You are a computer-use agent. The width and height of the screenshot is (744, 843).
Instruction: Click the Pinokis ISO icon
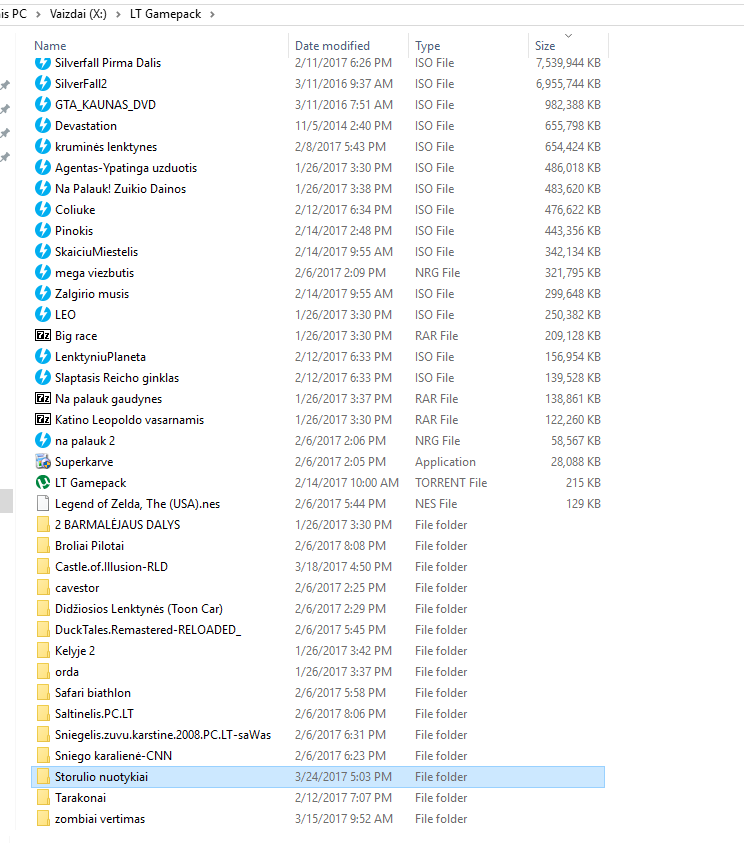click(x=43, y=231)
